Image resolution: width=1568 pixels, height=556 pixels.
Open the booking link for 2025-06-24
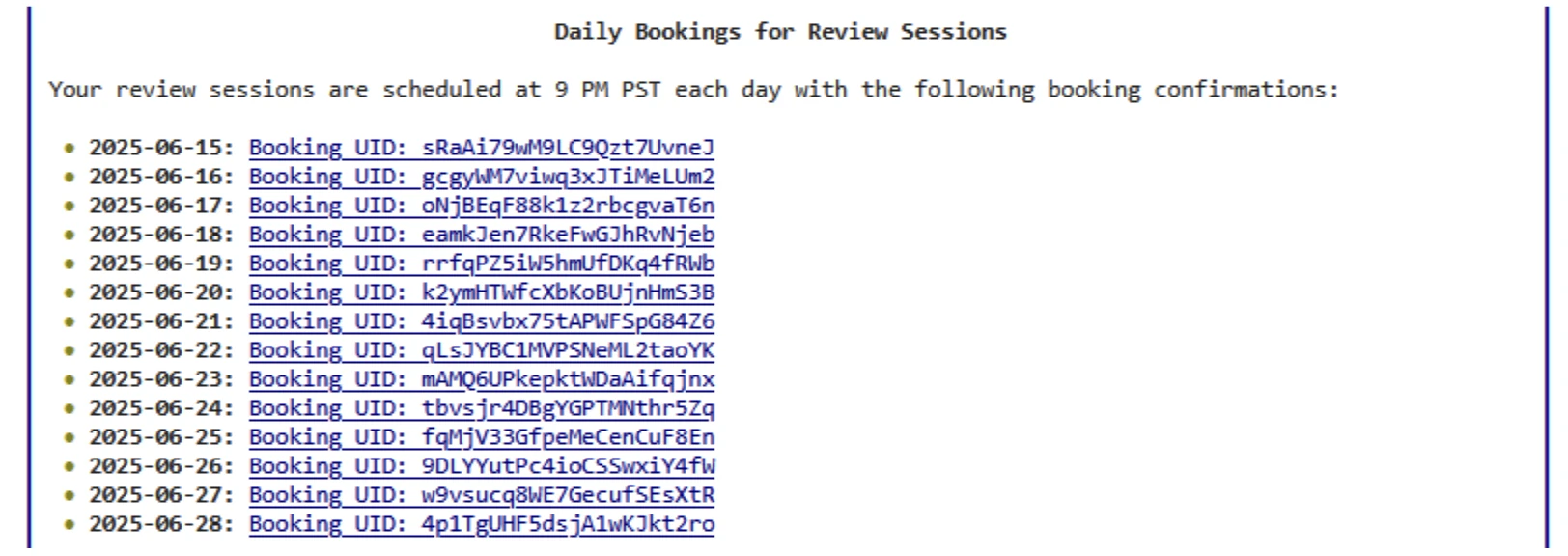[481, 408]
